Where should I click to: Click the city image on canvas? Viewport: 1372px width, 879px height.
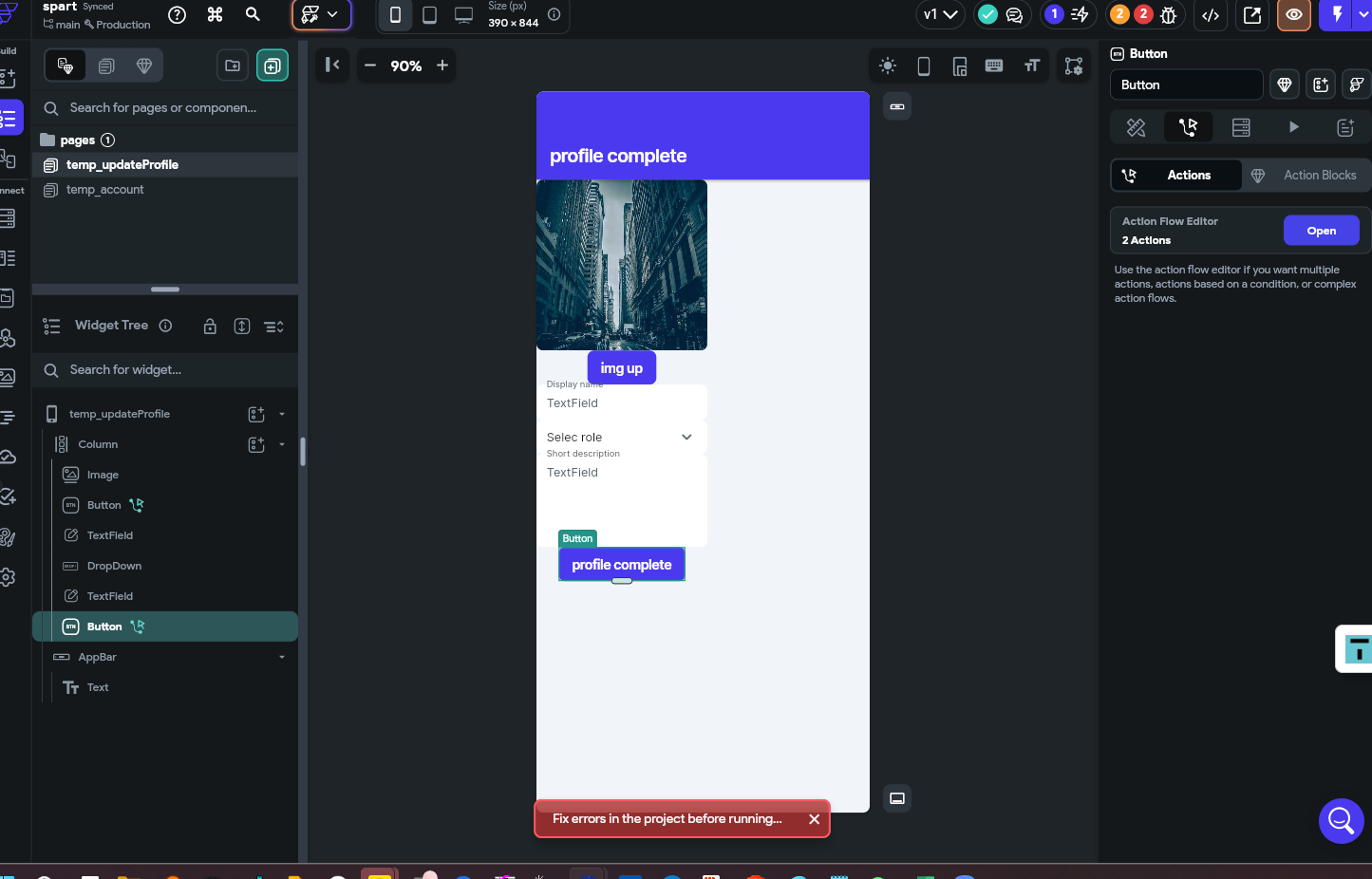pos(622,265)
